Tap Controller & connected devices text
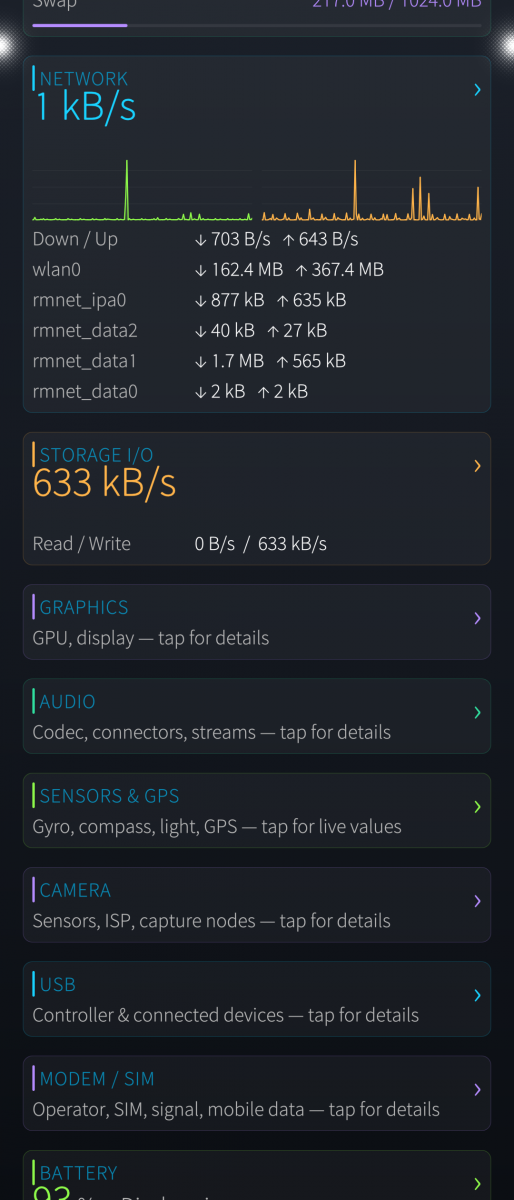The width and height of the screenshot is (514, 1200). [226, 1015]
